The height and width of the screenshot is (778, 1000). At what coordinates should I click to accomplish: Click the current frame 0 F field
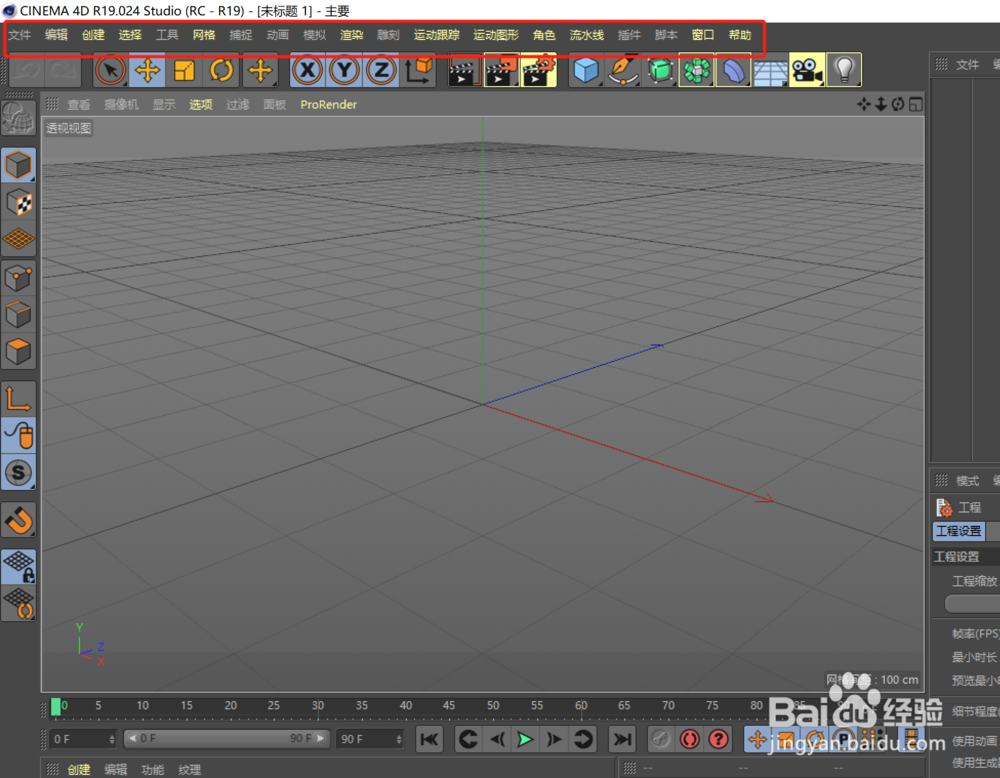pos(83,739)
